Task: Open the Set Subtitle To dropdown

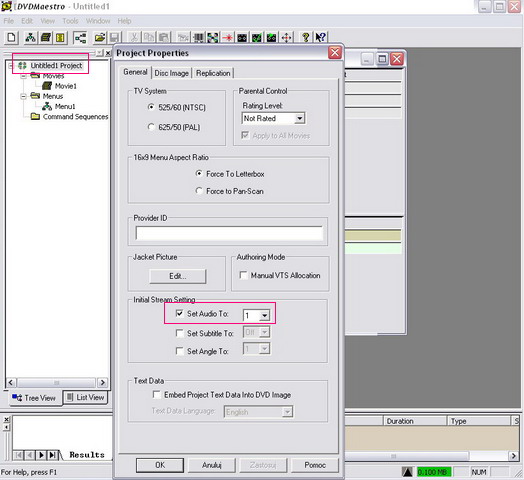Action: (x=264, y=332)
